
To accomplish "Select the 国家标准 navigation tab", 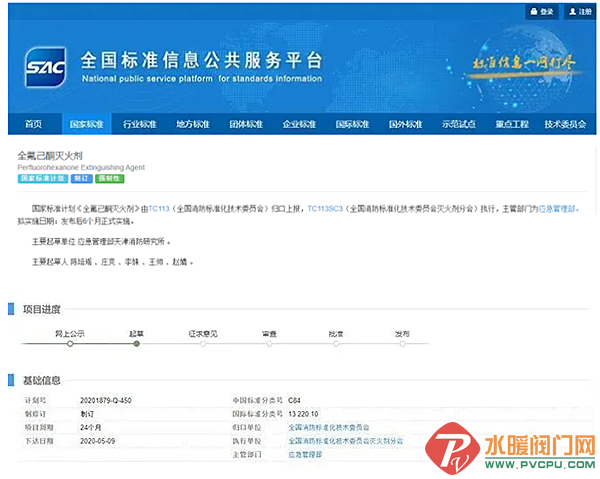I will click(x=86, y=124).
